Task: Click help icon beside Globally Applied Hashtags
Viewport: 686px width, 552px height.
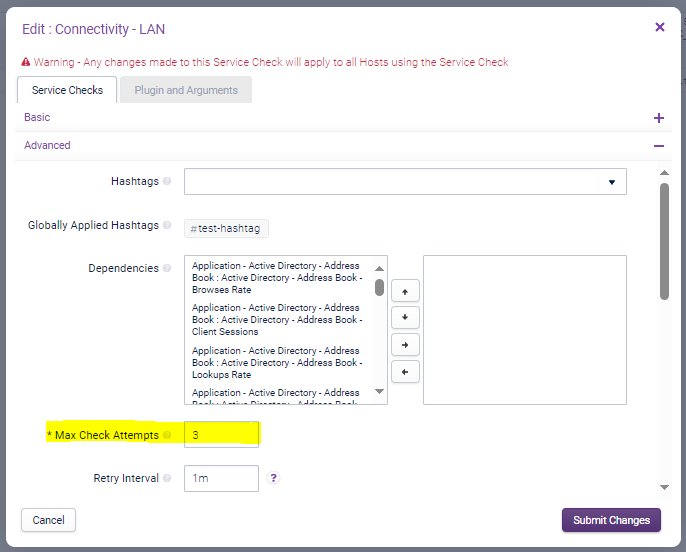Action: pos(167,226)
